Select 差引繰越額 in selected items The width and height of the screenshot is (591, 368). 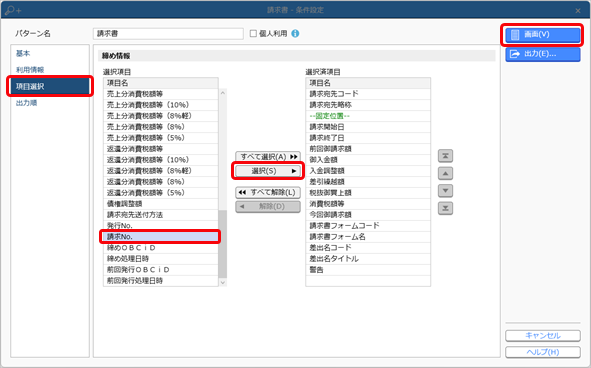coord(368,182)
